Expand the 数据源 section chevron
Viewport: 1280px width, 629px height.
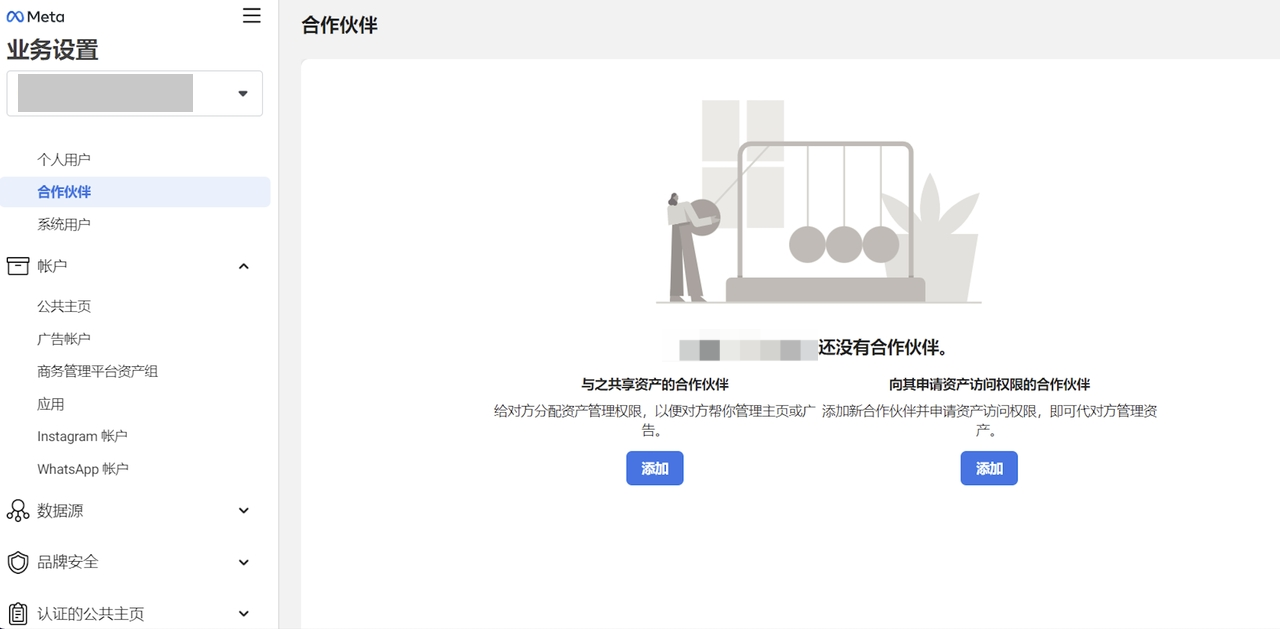244,511
